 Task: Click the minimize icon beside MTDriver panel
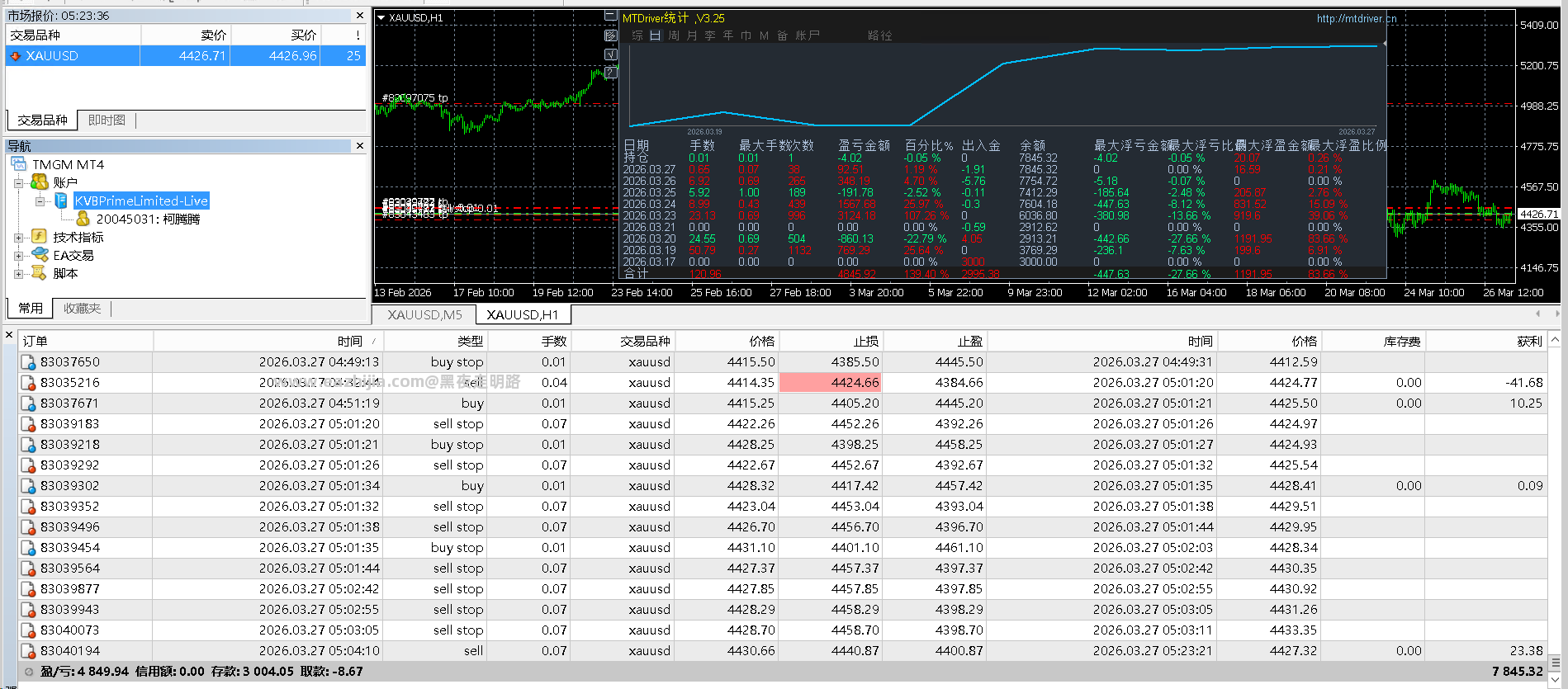coord(611,16)
